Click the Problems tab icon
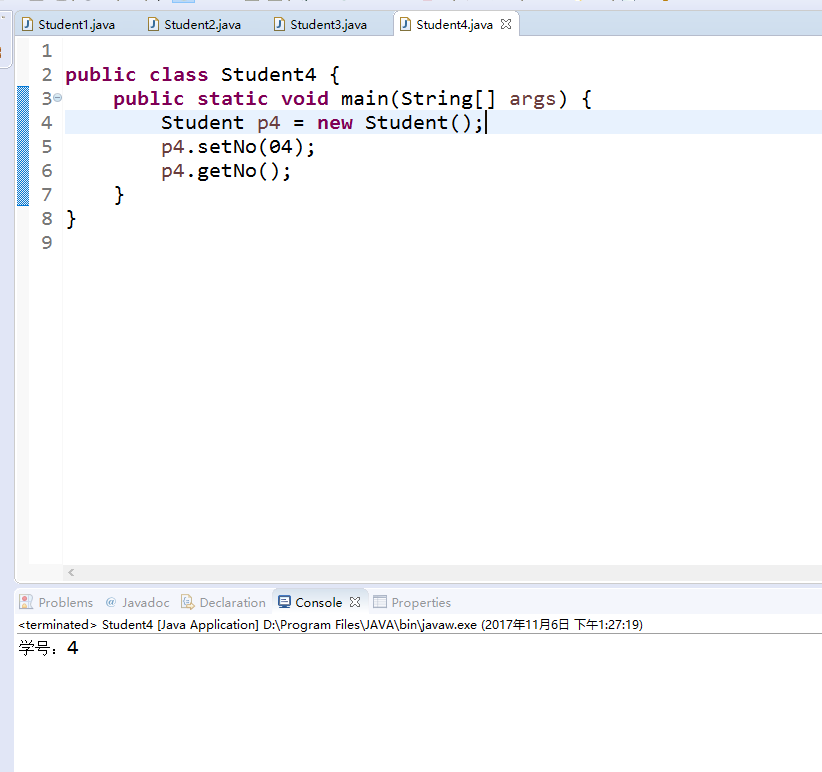Screen dimensions: 822x772 [x=26, y=602]
